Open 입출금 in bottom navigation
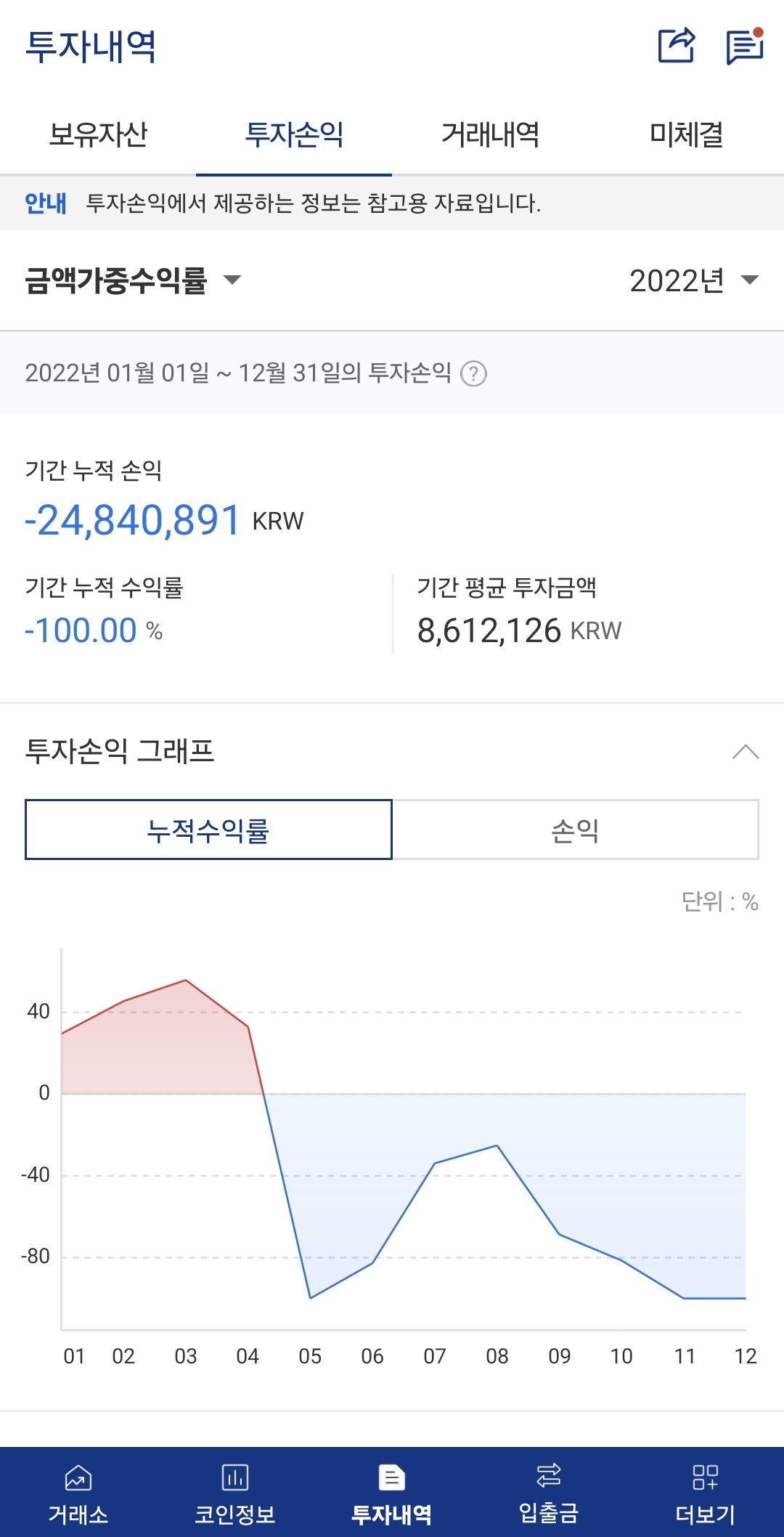The height and width of the screenshot is (1537, 784). click(549, 1492)
